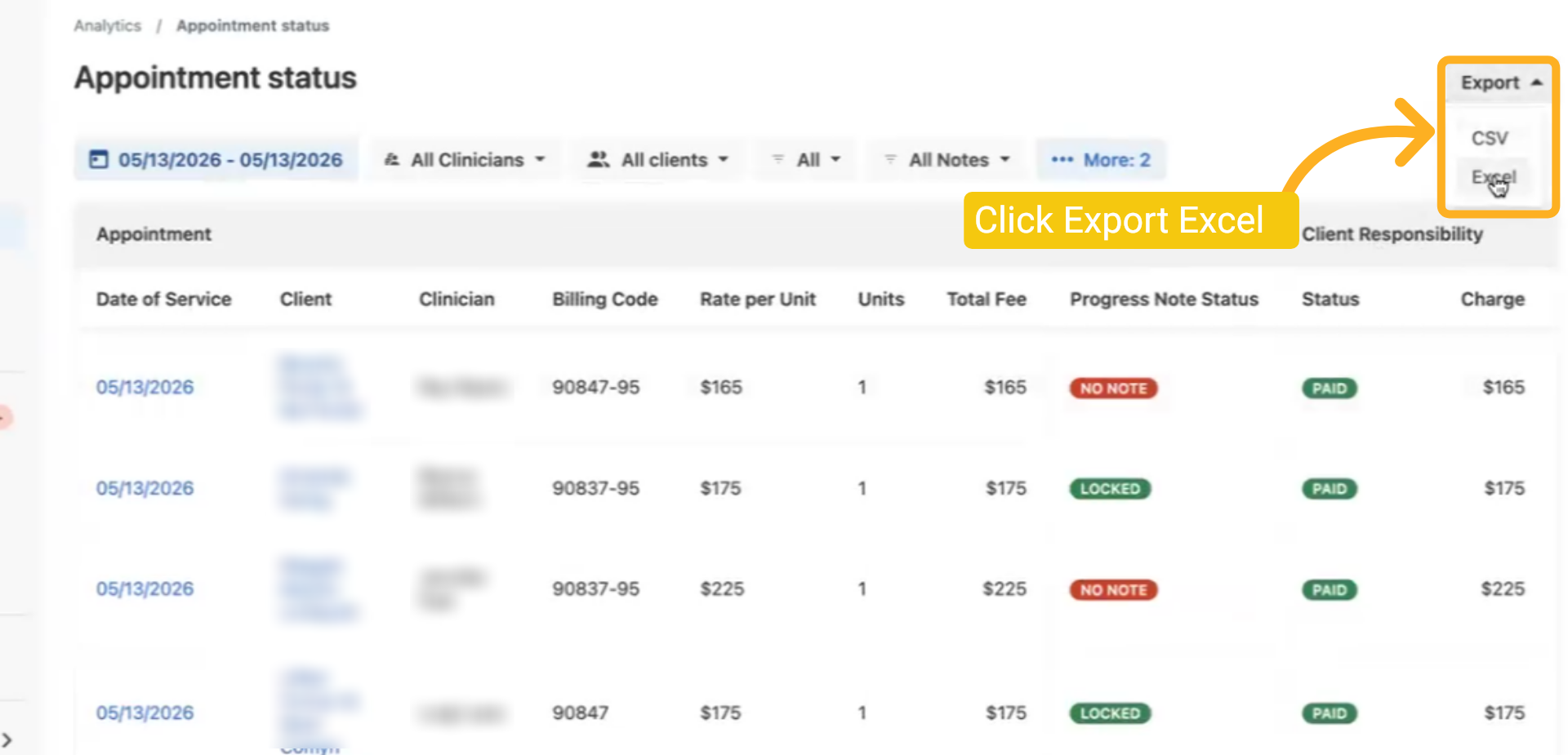Click Charge column header
This screenshot has width=1568, height=755.
point(1493,300)
